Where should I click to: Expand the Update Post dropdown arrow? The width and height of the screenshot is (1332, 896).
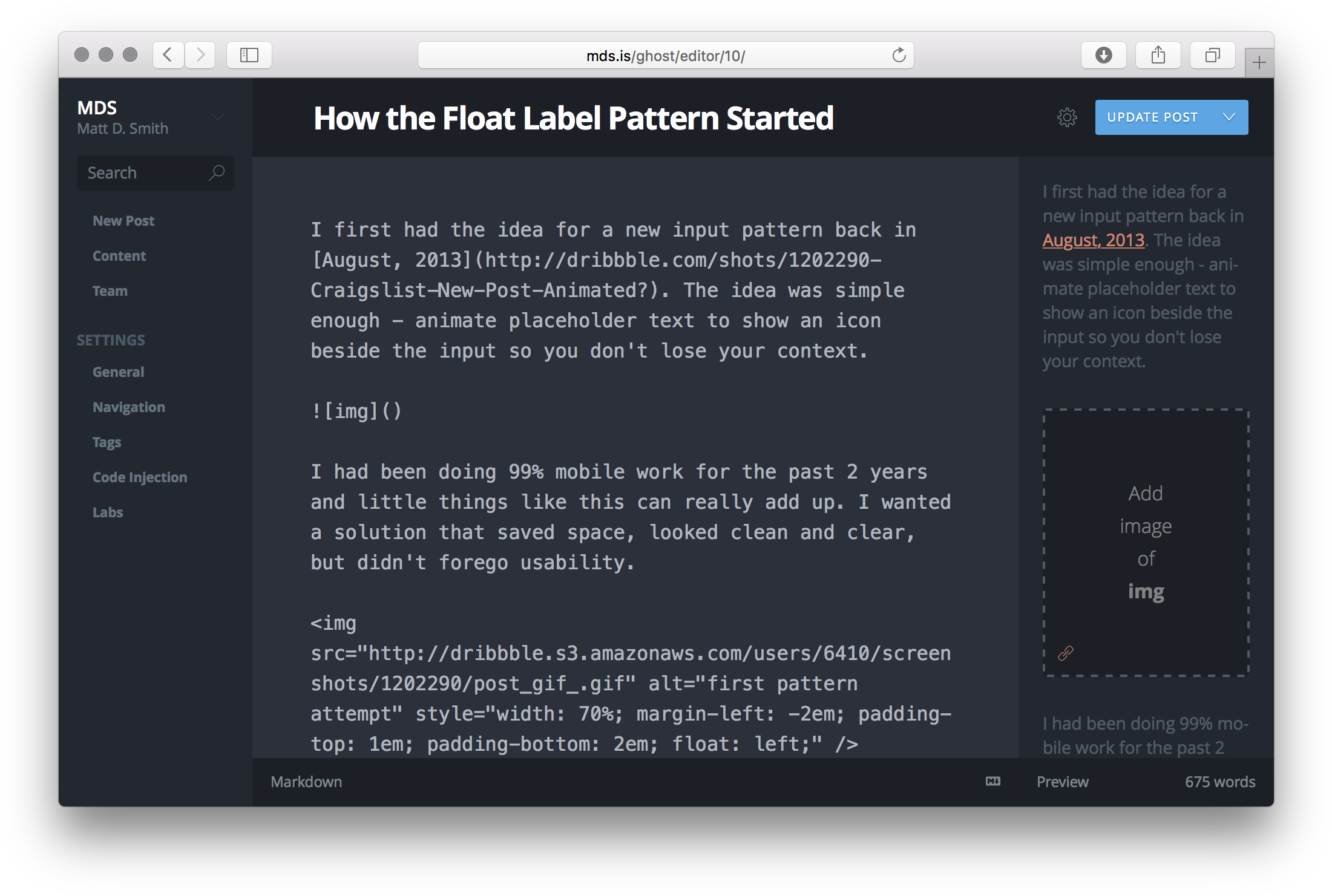click(x=1229, y=117)
